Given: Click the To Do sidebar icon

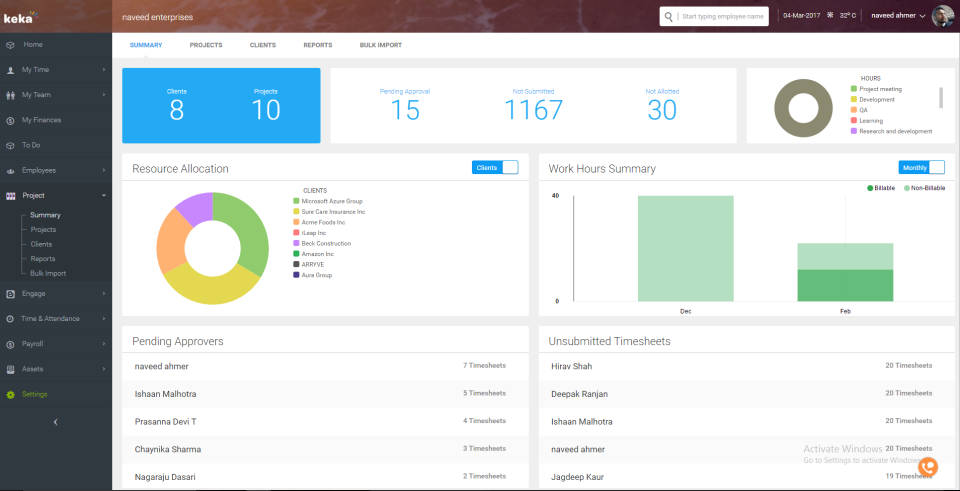Looking at the screenshot, I should [10, 145].
